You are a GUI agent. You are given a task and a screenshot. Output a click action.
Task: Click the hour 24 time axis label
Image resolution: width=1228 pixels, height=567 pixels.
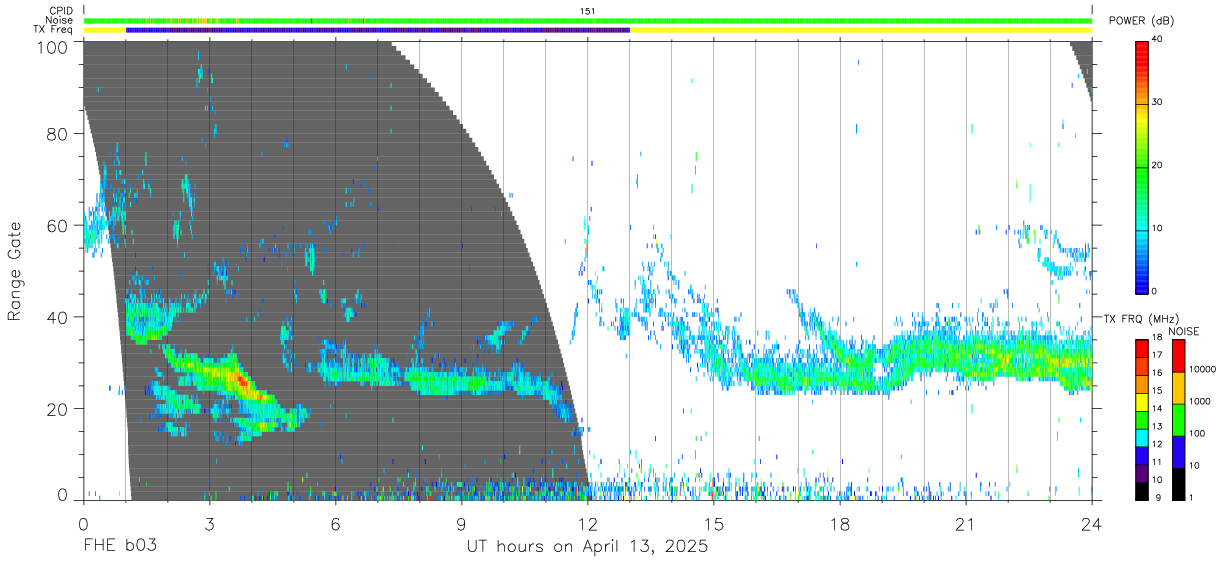pos(1092,523)
